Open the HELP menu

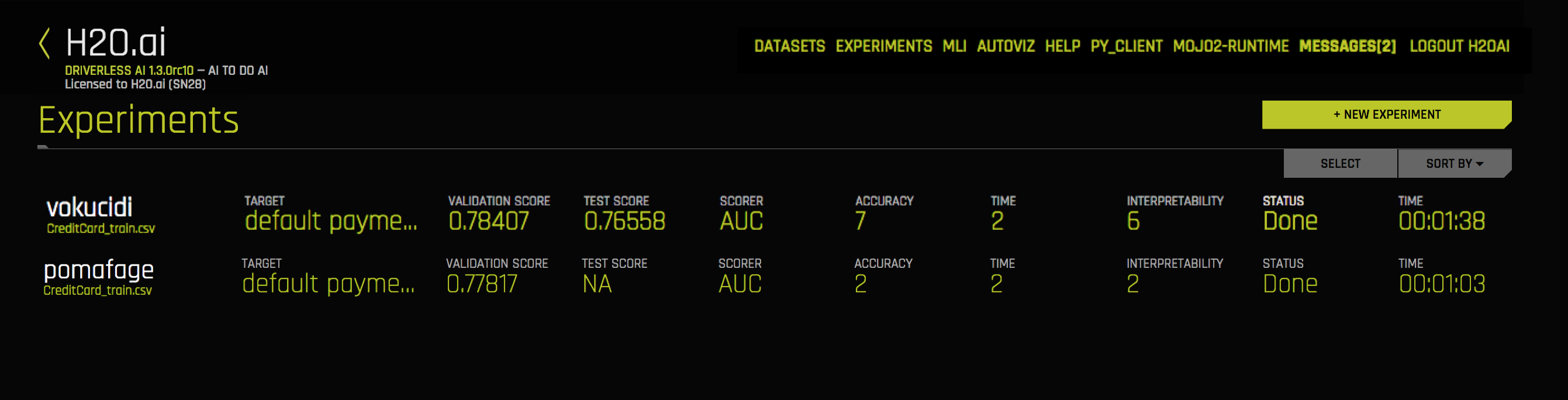pos(1062,46)
